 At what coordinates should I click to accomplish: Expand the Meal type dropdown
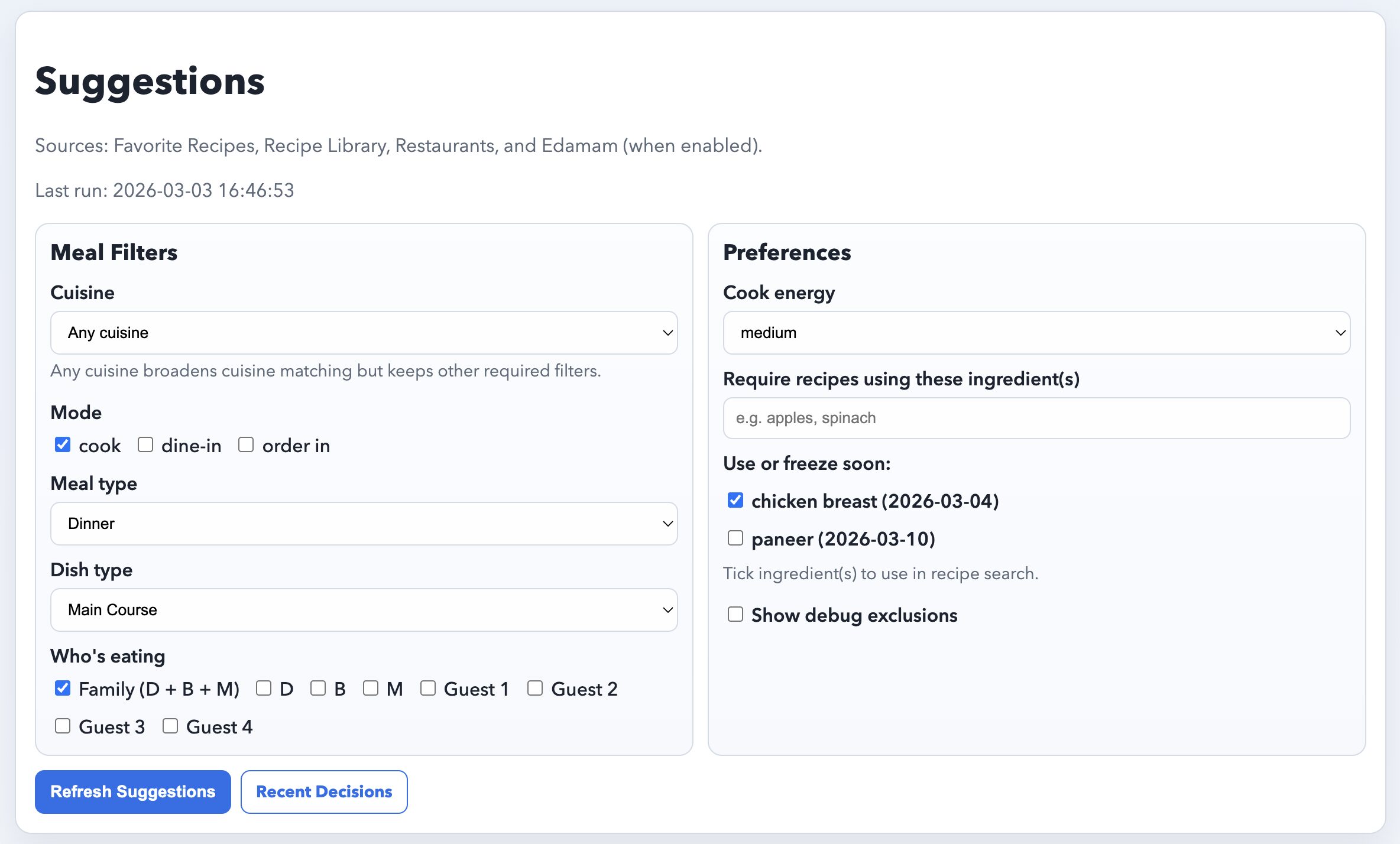(x=364, y=524)
